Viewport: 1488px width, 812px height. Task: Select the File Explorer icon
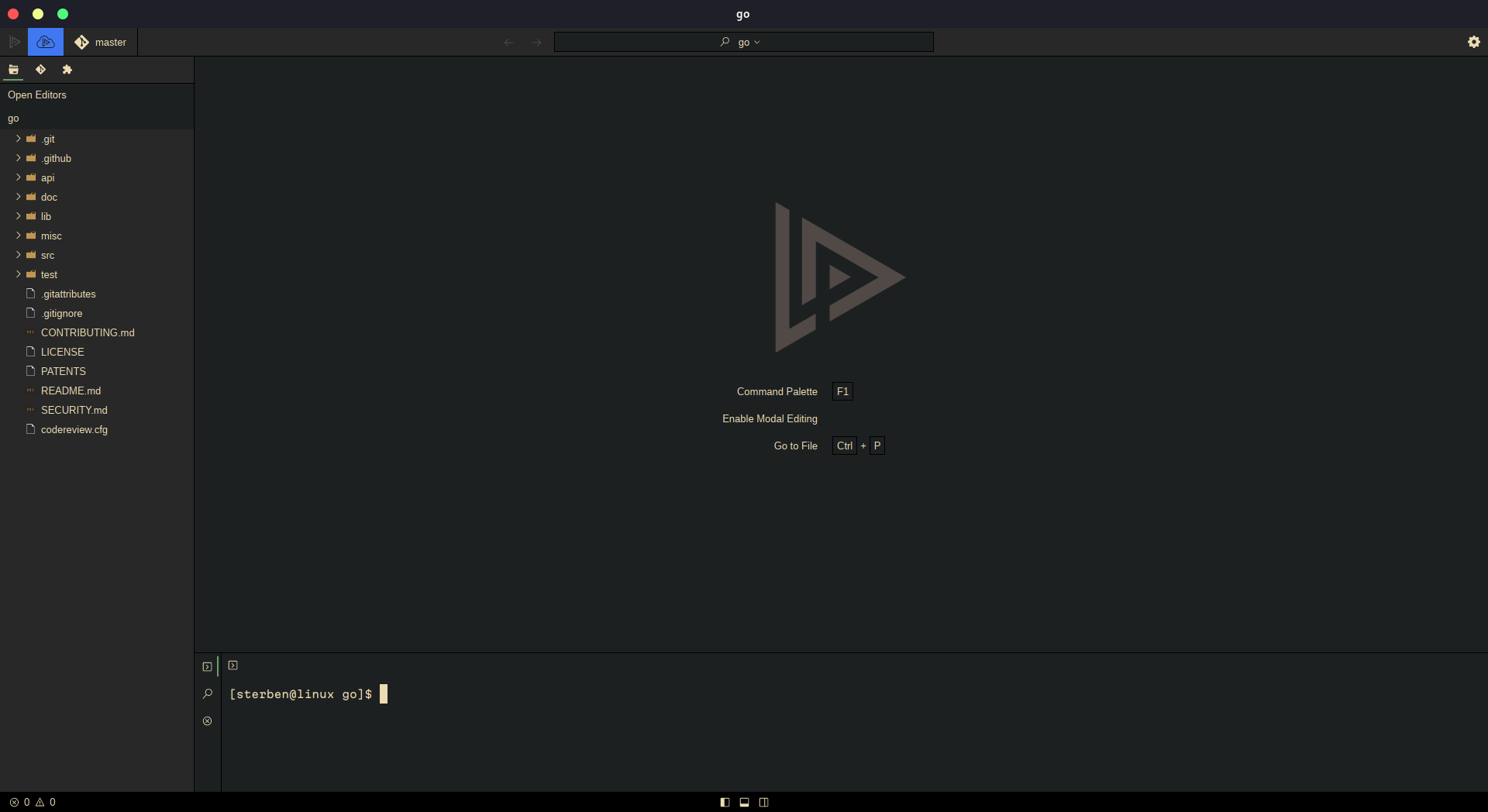click(x=14, y=69)
